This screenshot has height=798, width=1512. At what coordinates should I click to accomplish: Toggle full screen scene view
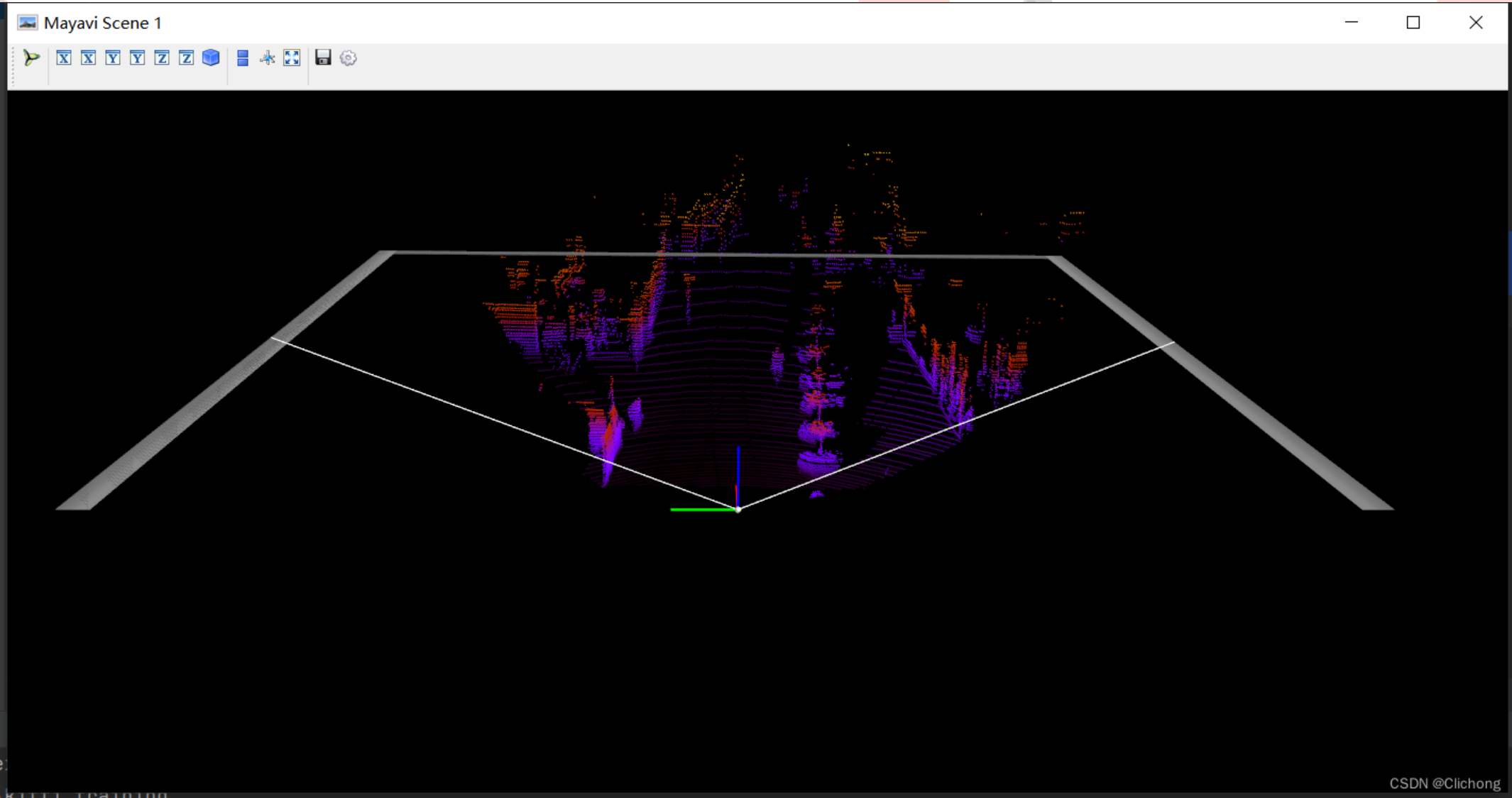coord(292,58)
